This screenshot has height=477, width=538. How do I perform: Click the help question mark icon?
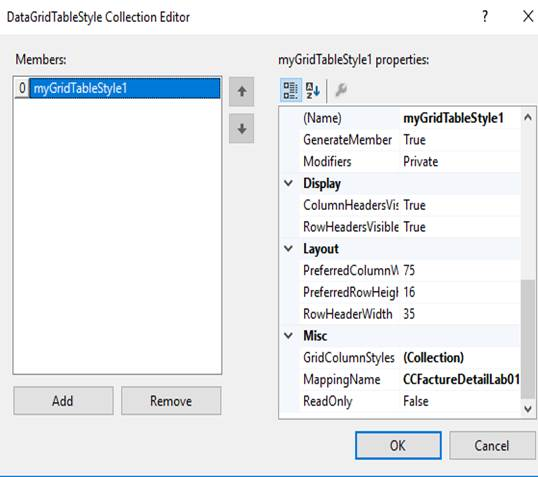485,16
